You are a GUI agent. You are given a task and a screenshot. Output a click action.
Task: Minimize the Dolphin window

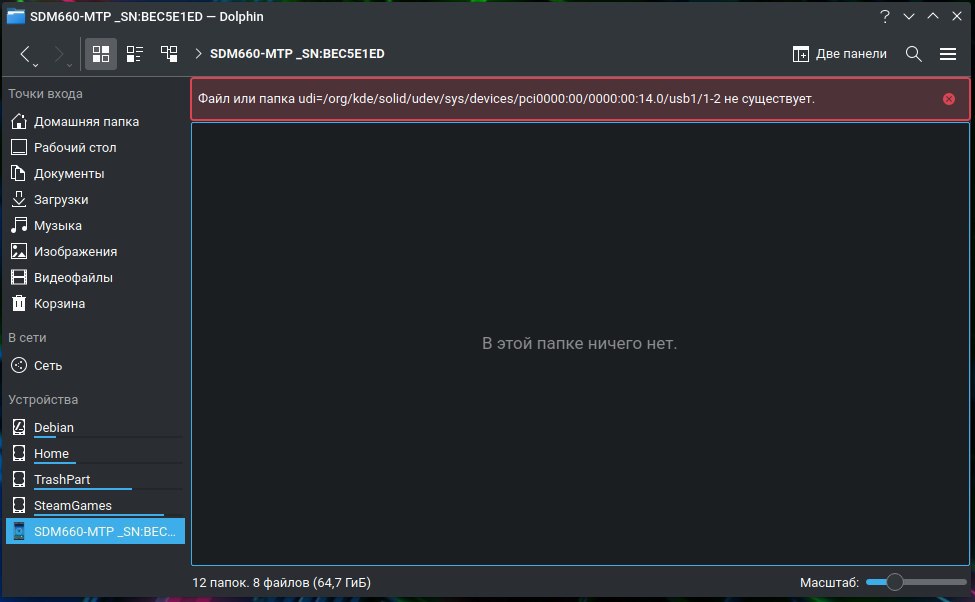coord(908,17)
